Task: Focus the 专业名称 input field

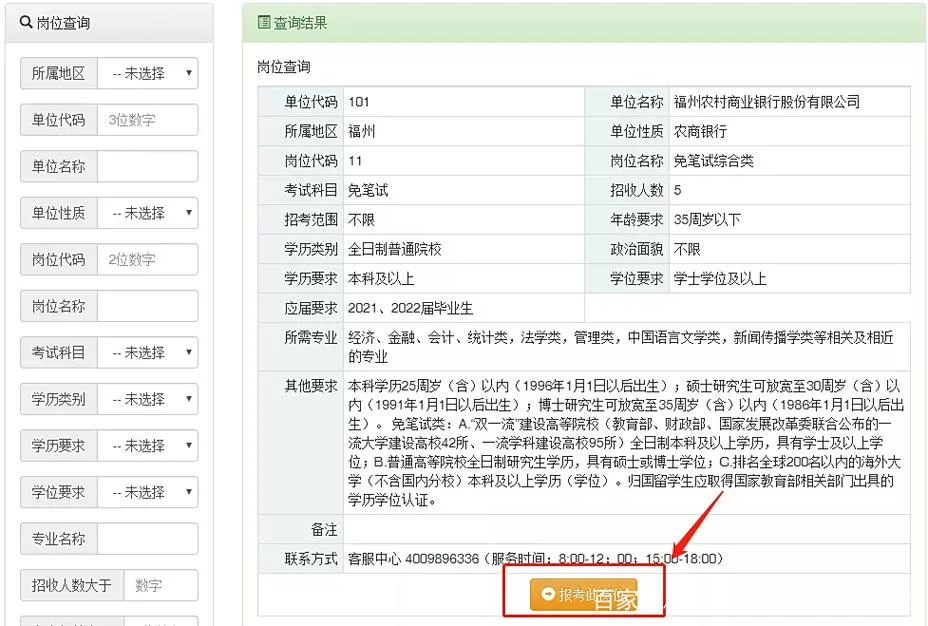Action: pyautogui.click(x=147, y=539)
